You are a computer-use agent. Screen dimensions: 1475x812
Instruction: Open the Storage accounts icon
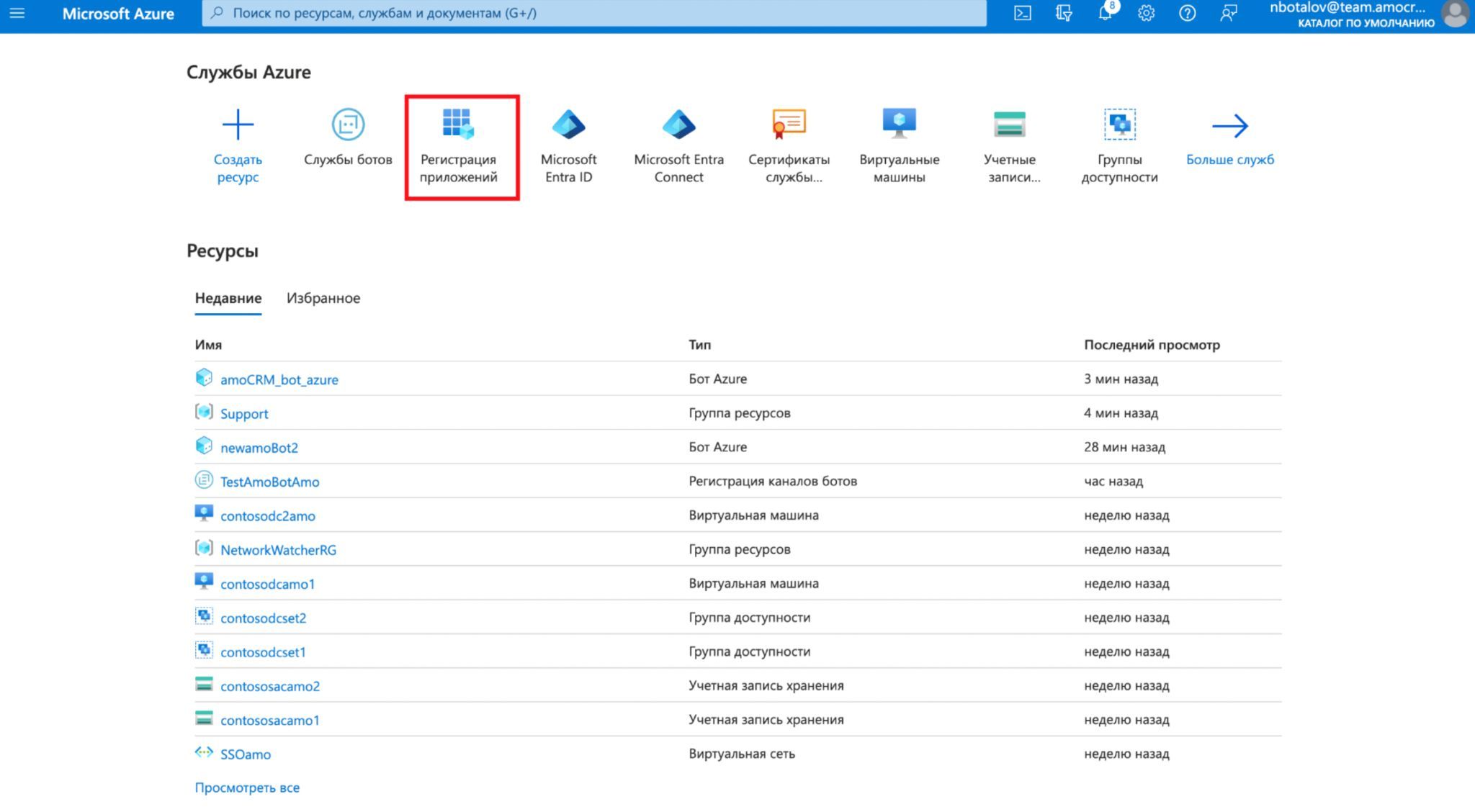(x=1009, y=125)
